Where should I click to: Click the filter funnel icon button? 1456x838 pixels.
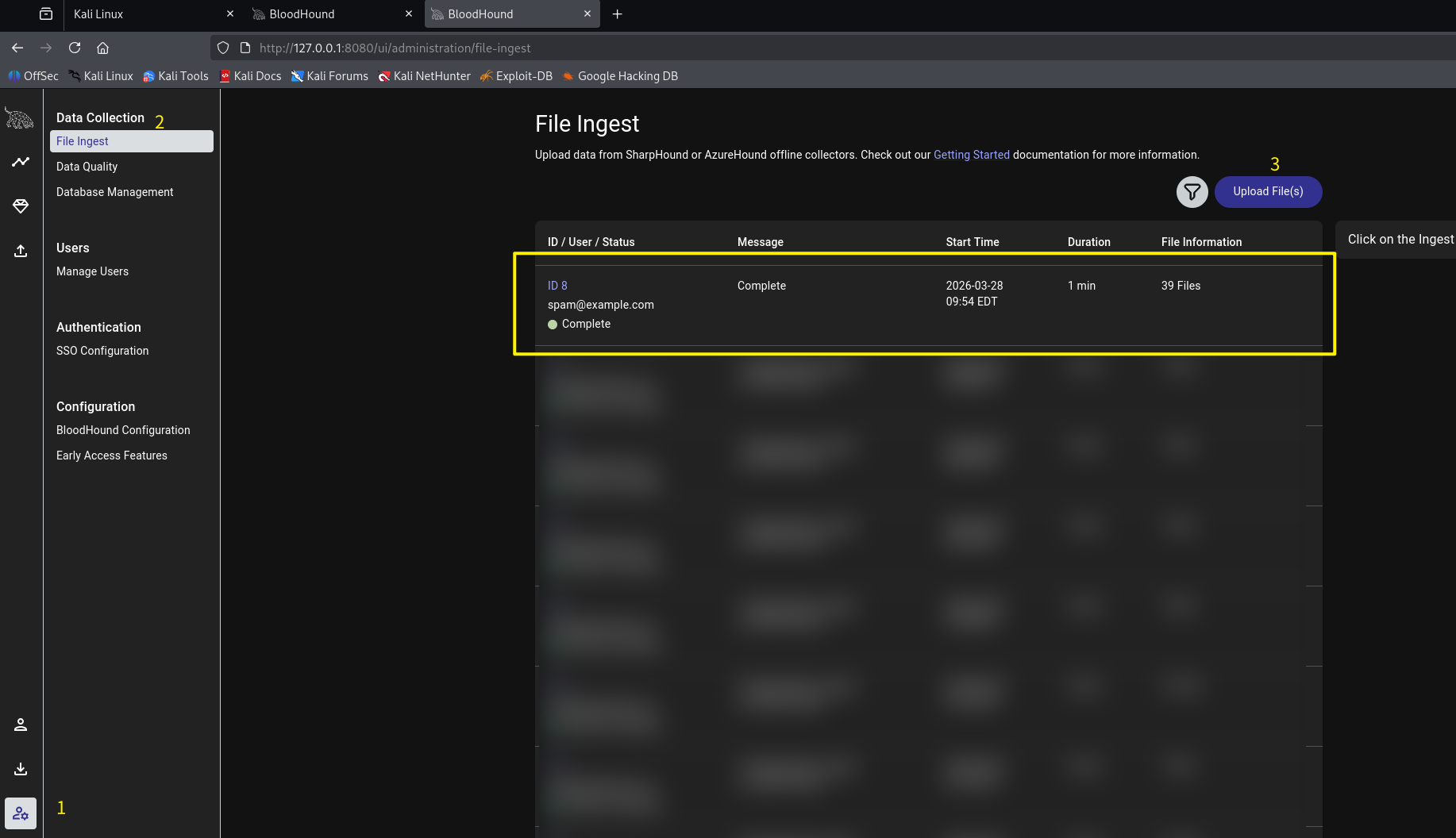pos(1192,192)
